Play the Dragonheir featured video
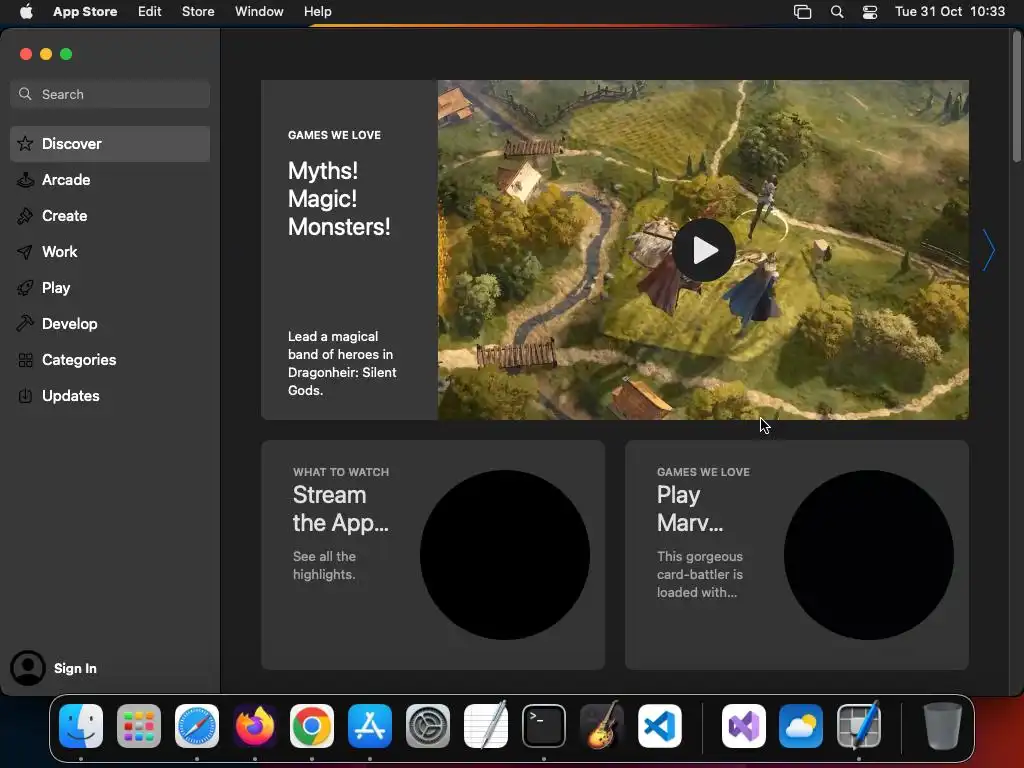The width and height of the screenshot is (1024, 768). tap(703, 250)
